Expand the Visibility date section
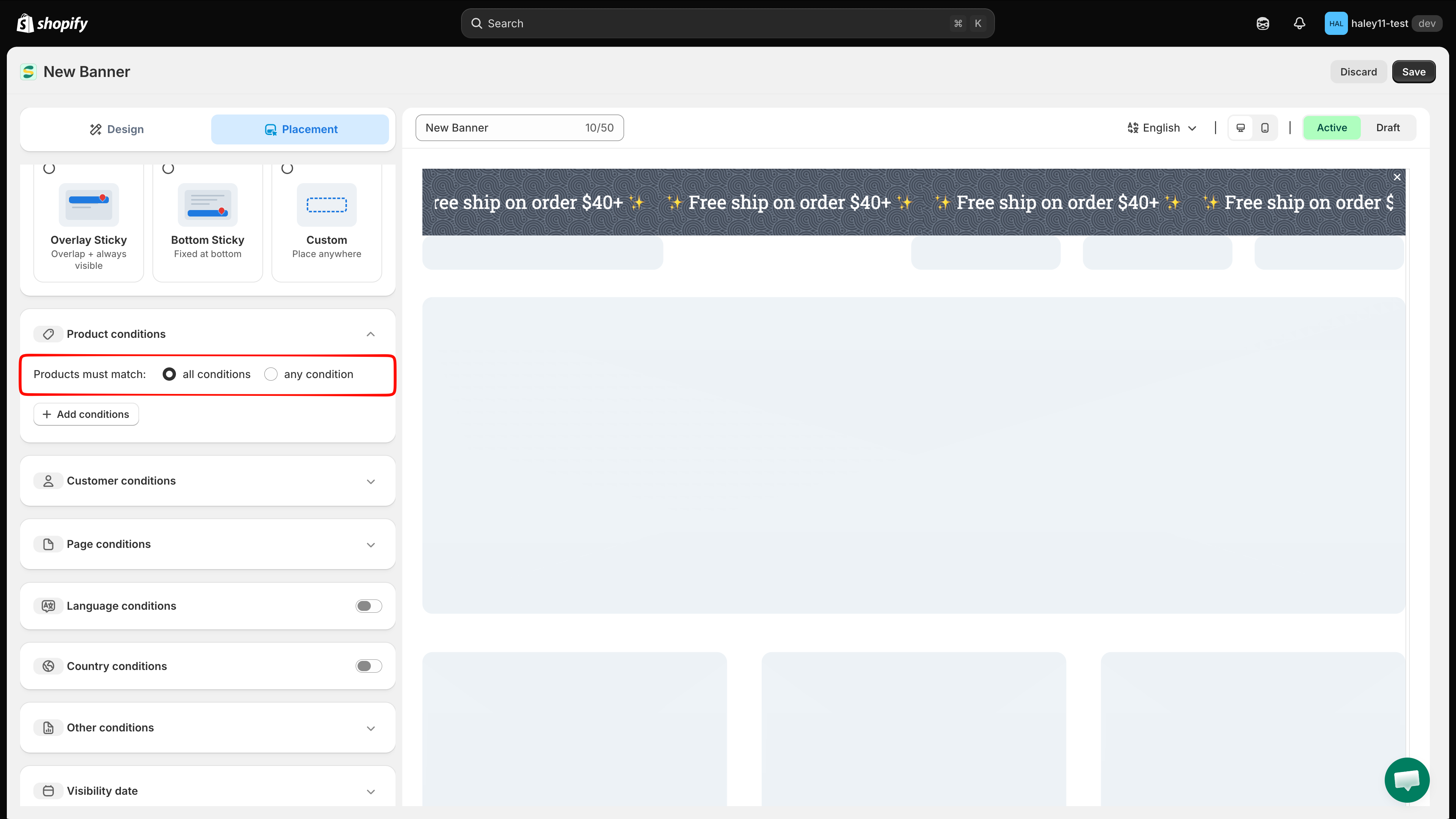This screenshot has height=819, width=1456. tap(371, 791)
